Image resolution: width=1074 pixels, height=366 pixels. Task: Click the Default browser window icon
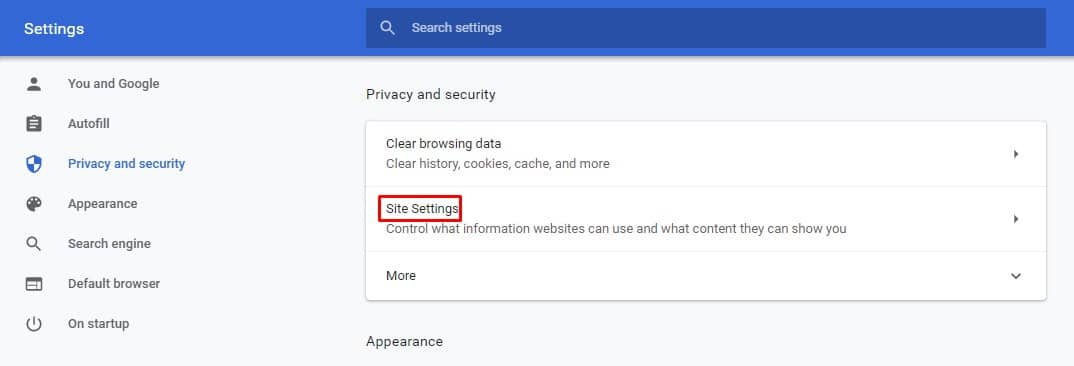34,284
